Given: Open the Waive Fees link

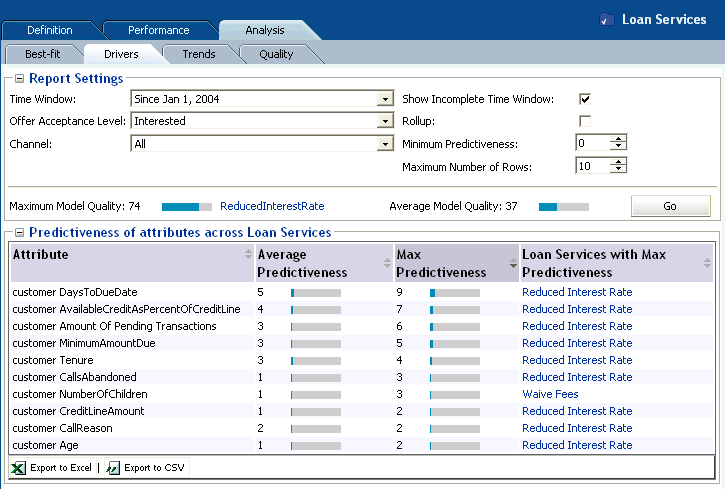Looking at the screenshot, I should tap(550, 394).
